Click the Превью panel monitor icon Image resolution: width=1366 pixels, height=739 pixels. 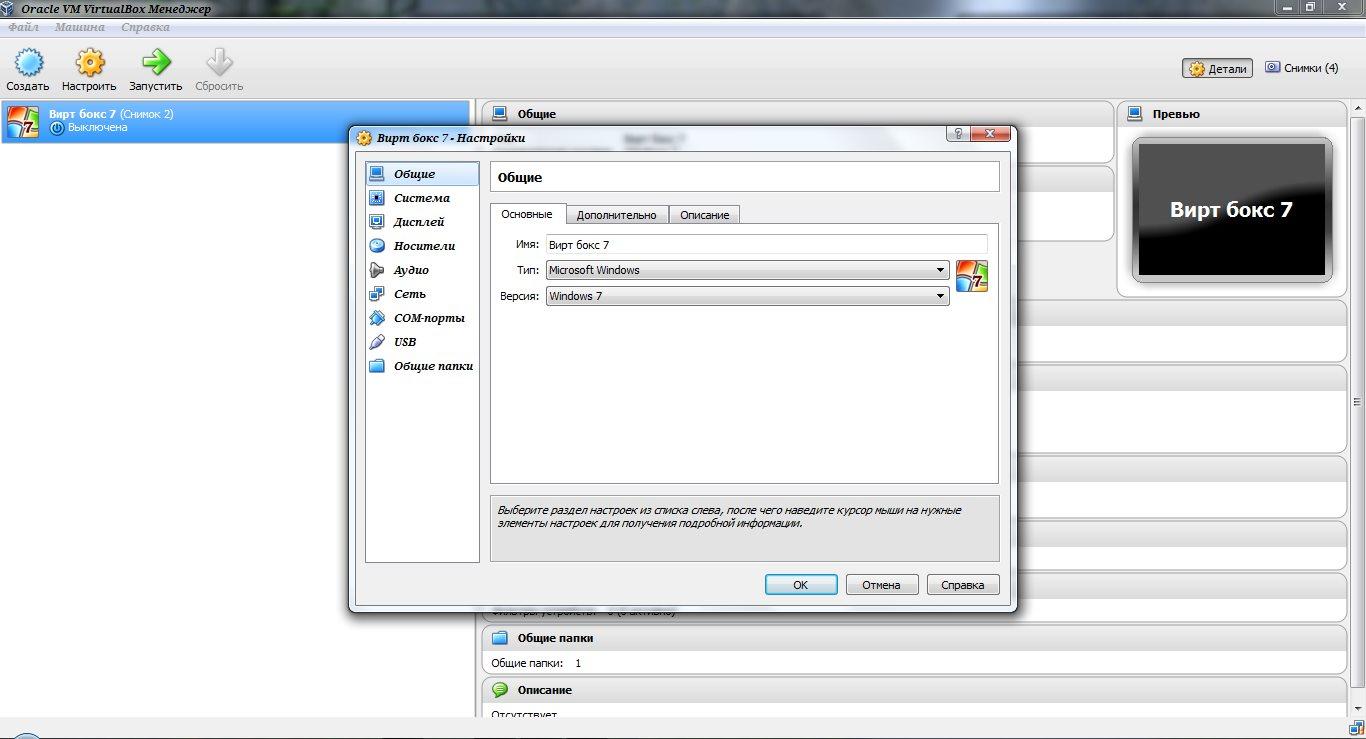coord(1135,114)
